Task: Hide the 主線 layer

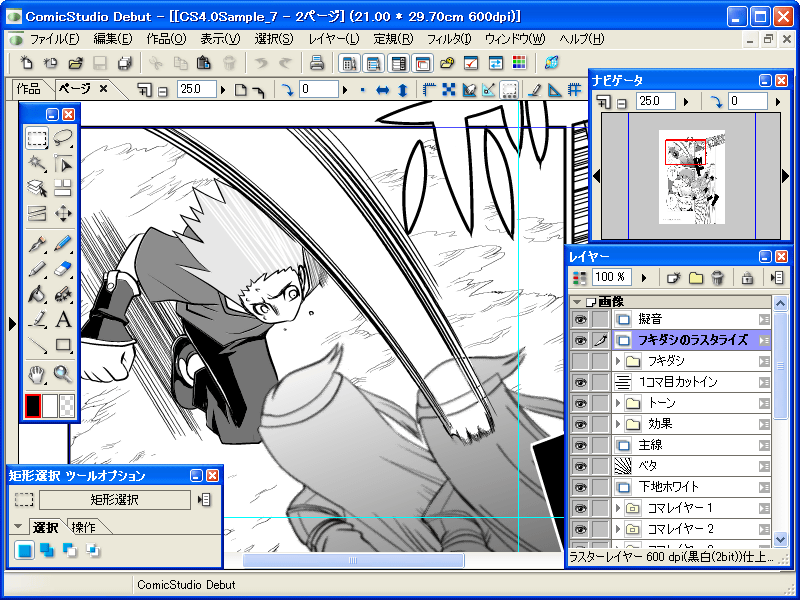Action: 580,445
